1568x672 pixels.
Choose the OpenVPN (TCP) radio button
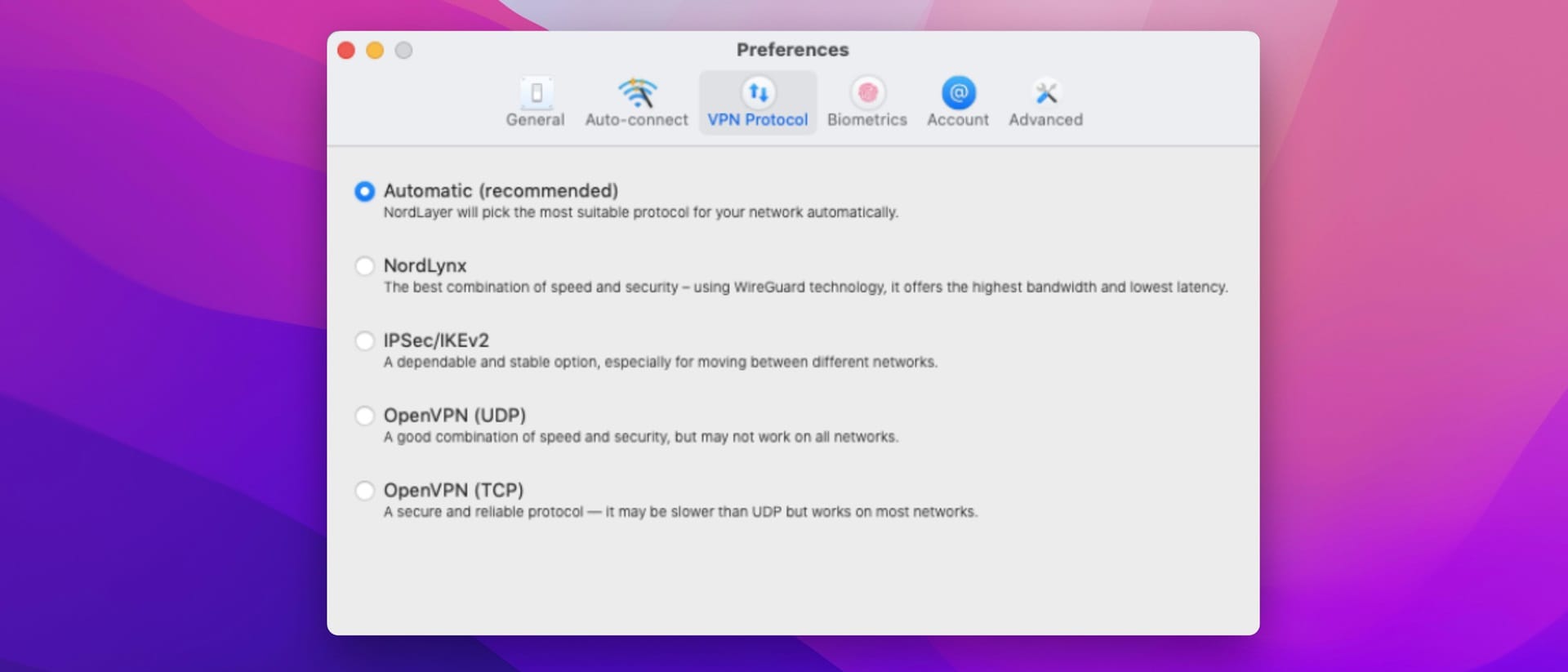(x=364, y=490)
